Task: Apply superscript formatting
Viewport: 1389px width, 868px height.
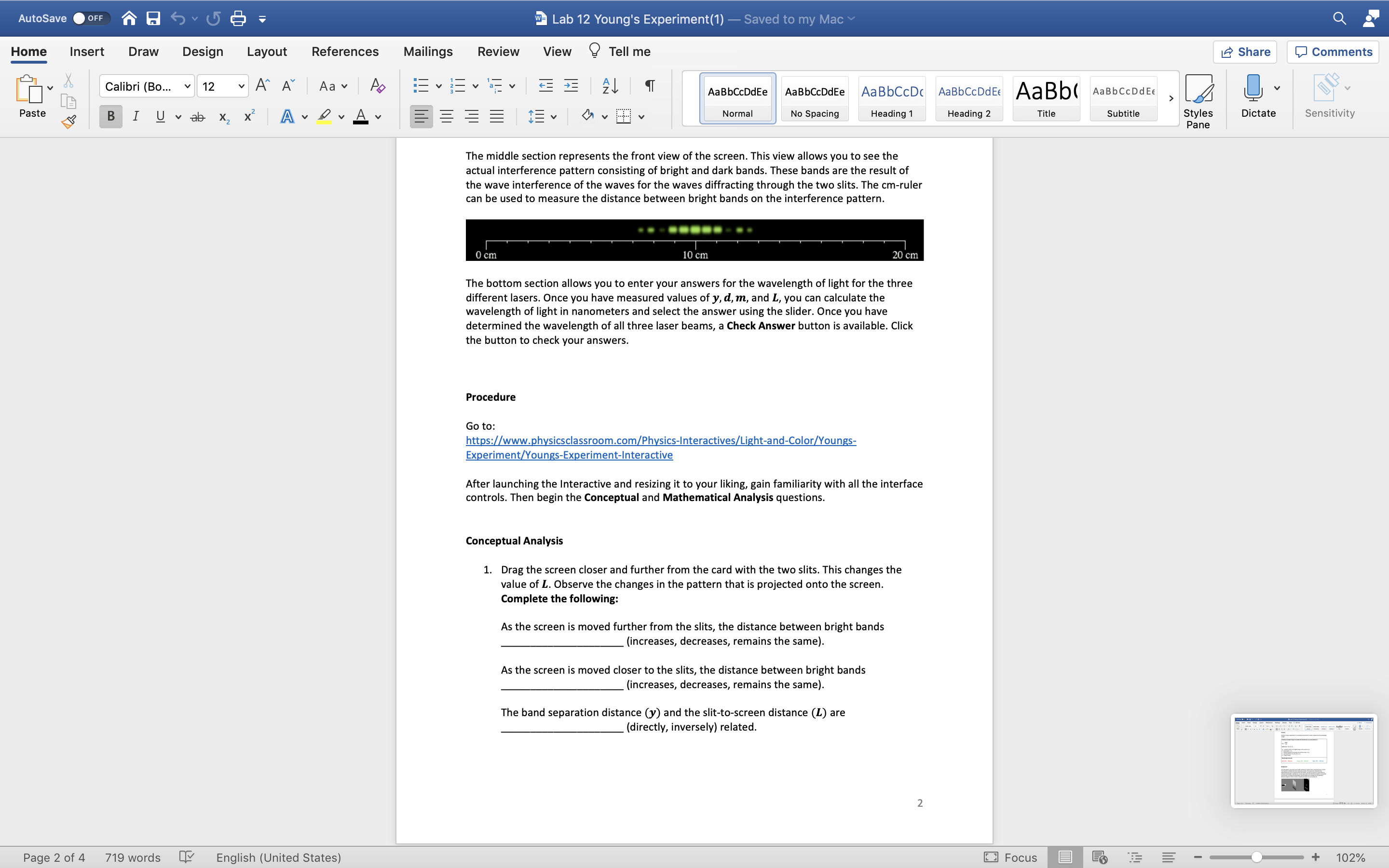Action: point(249,116)
